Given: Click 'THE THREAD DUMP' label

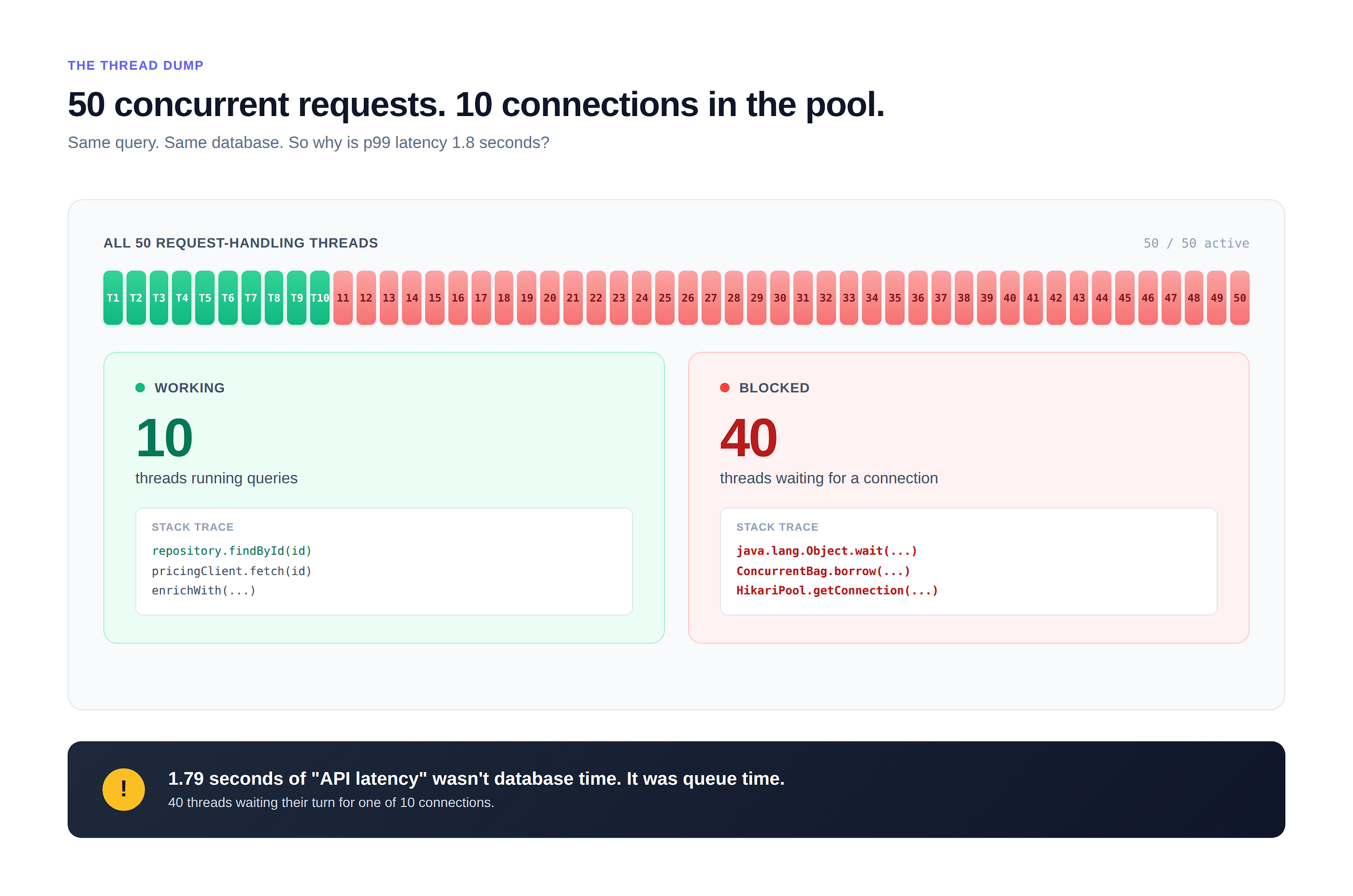Looking at the screenshot, I should pyautogui.click(x=135, y=65).
